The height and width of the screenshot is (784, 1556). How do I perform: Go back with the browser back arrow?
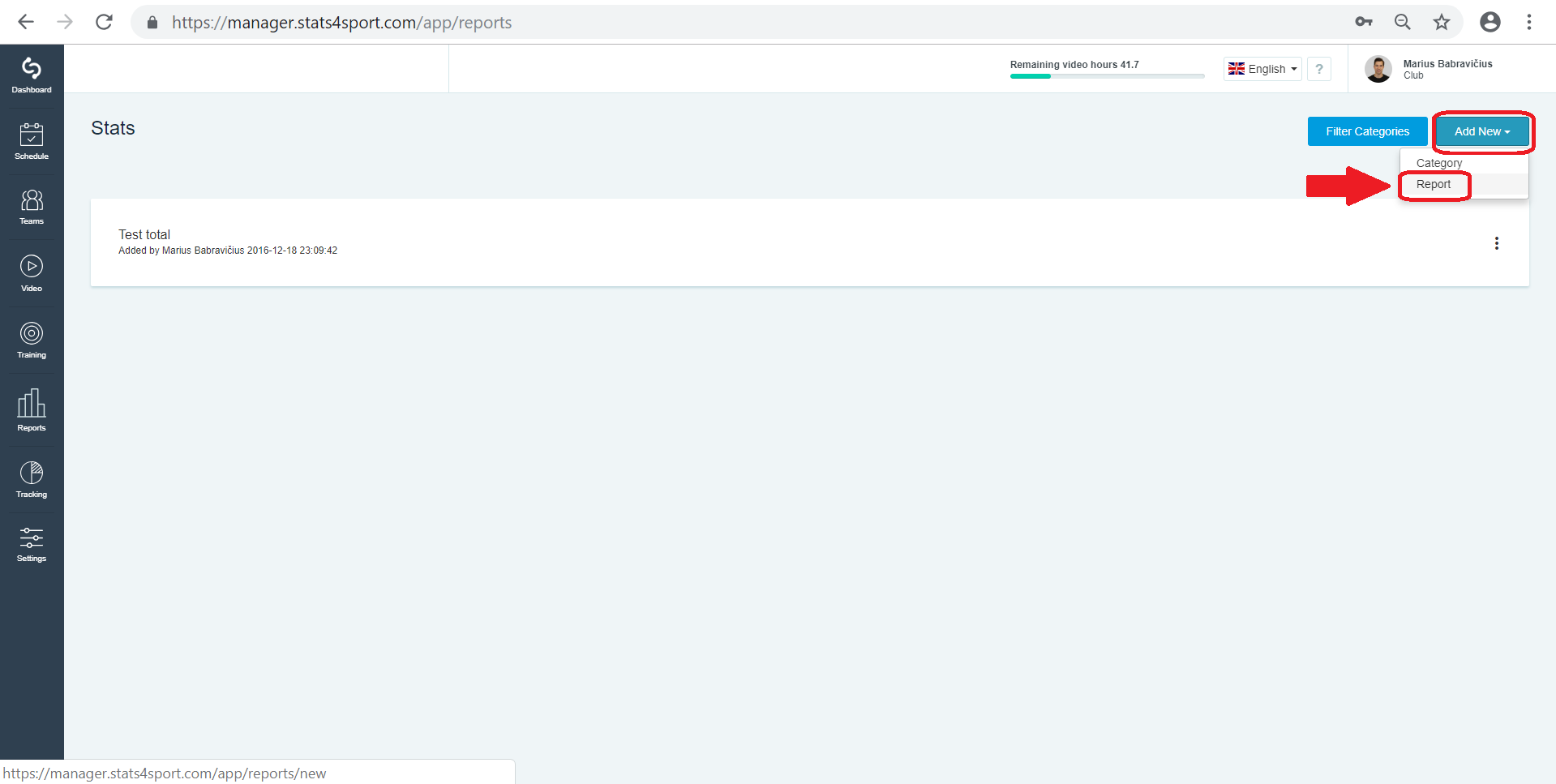(x=26, y=22)
